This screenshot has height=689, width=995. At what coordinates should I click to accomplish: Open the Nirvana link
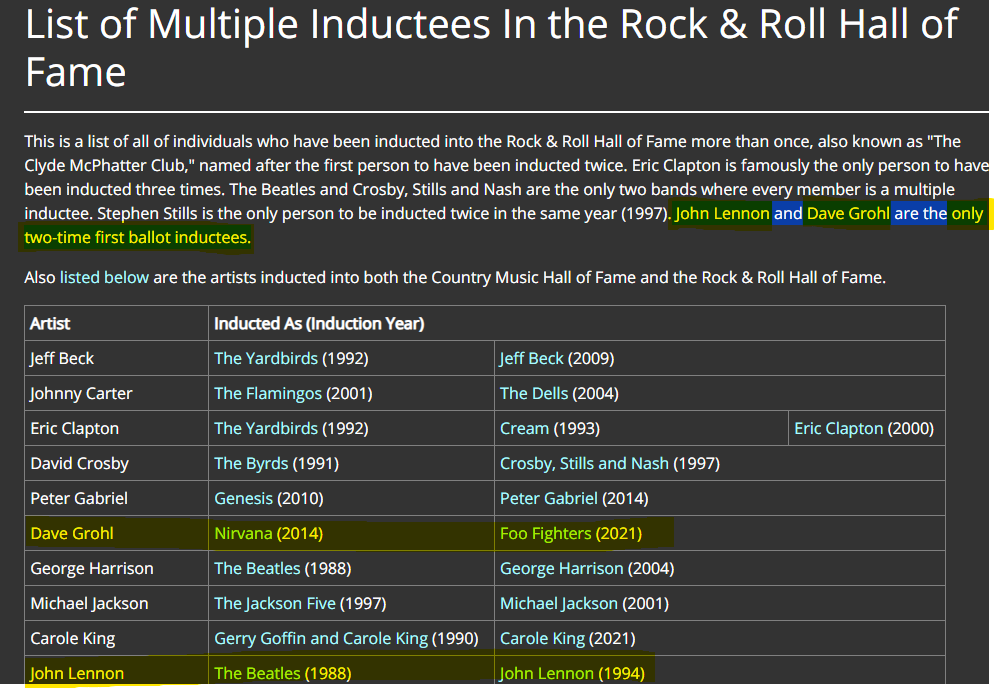pos(243,533)
